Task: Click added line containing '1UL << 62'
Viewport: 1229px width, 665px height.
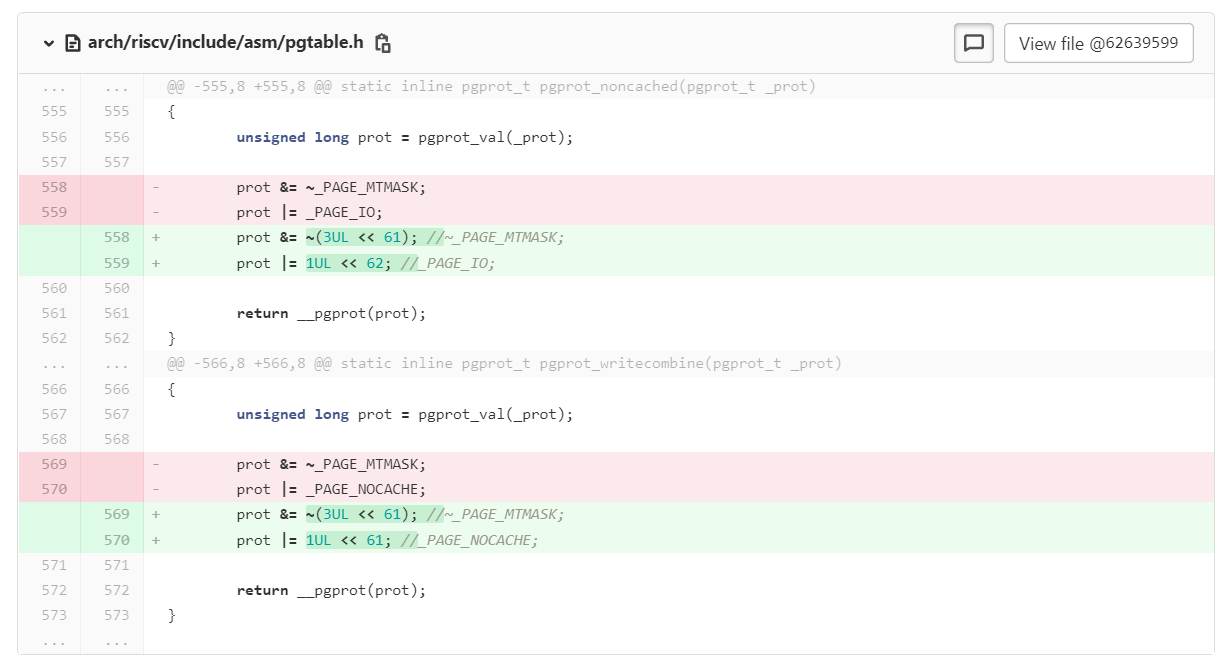Action: tap(366, 263)
